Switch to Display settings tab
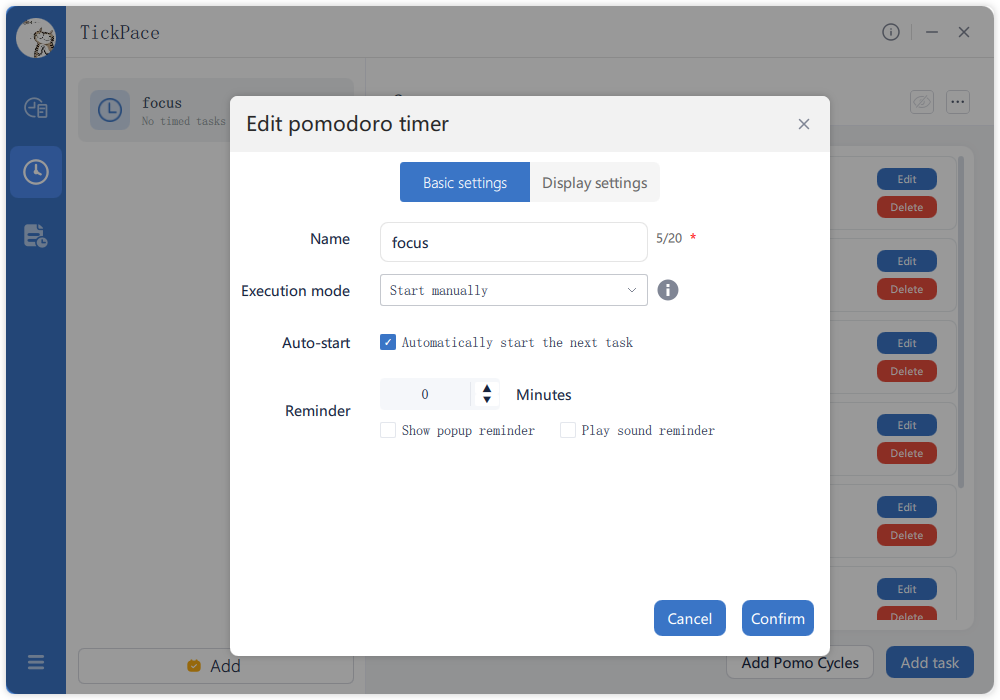The height and width of the screenshot is (700, 1000). click(x=594, y=182)
